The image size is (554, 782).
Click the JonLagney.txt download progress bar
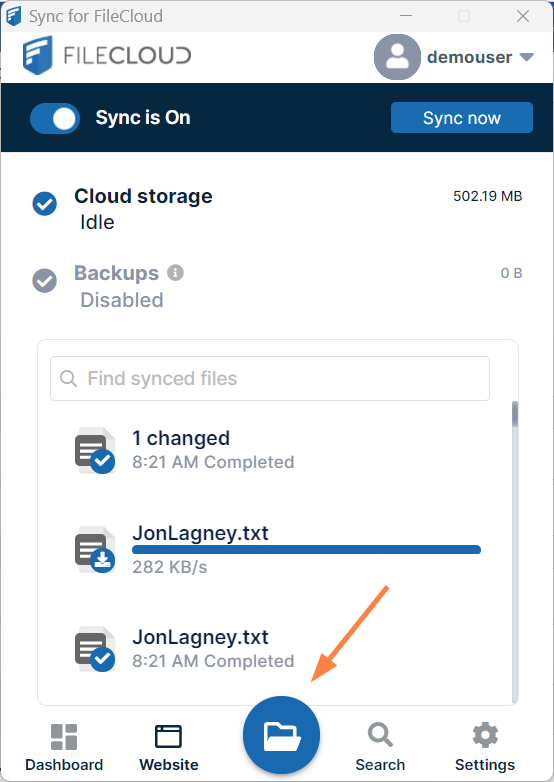pyautogui.click(x=306, y=550)
